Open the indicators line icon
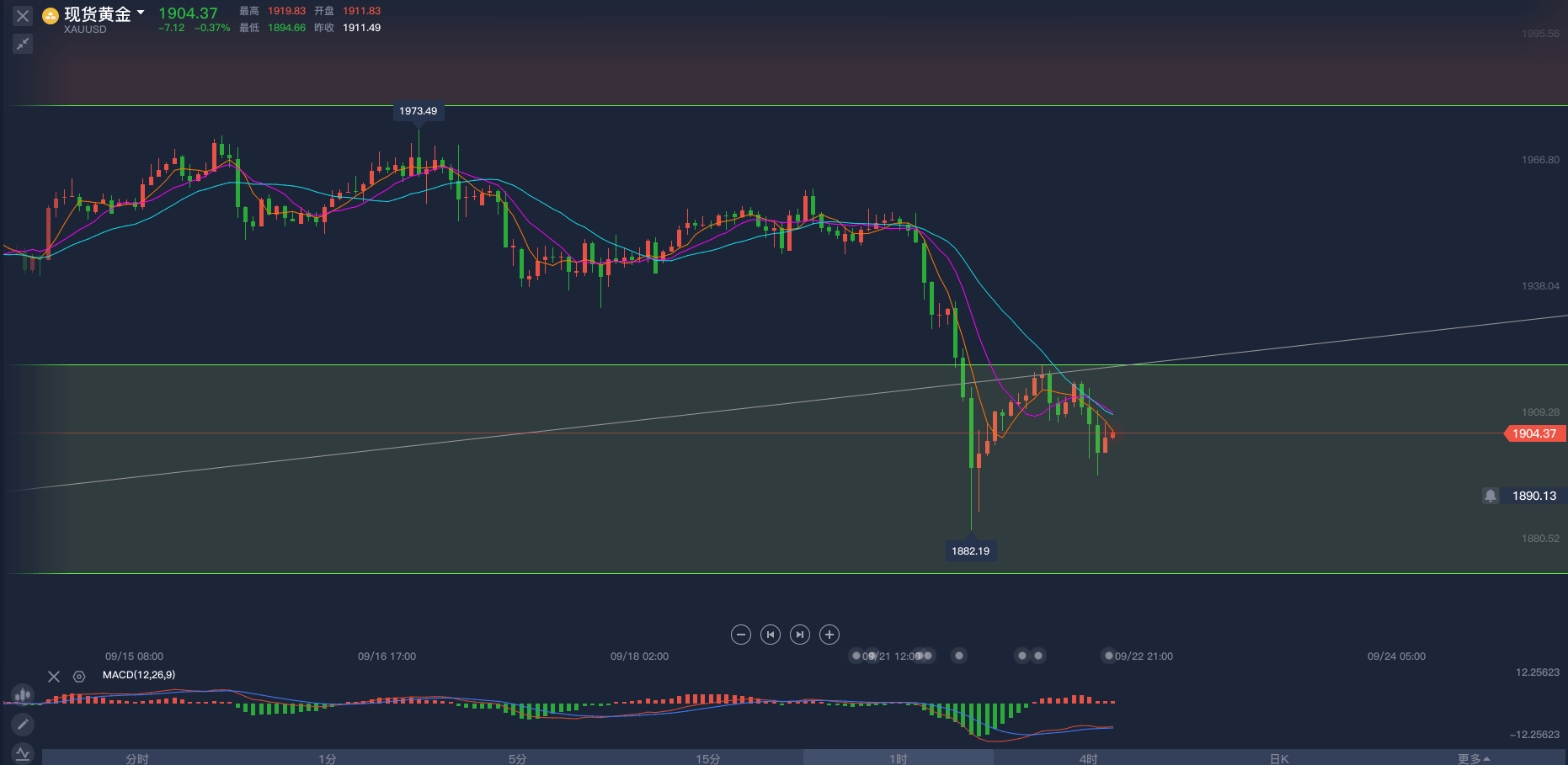 pos(23,752)
